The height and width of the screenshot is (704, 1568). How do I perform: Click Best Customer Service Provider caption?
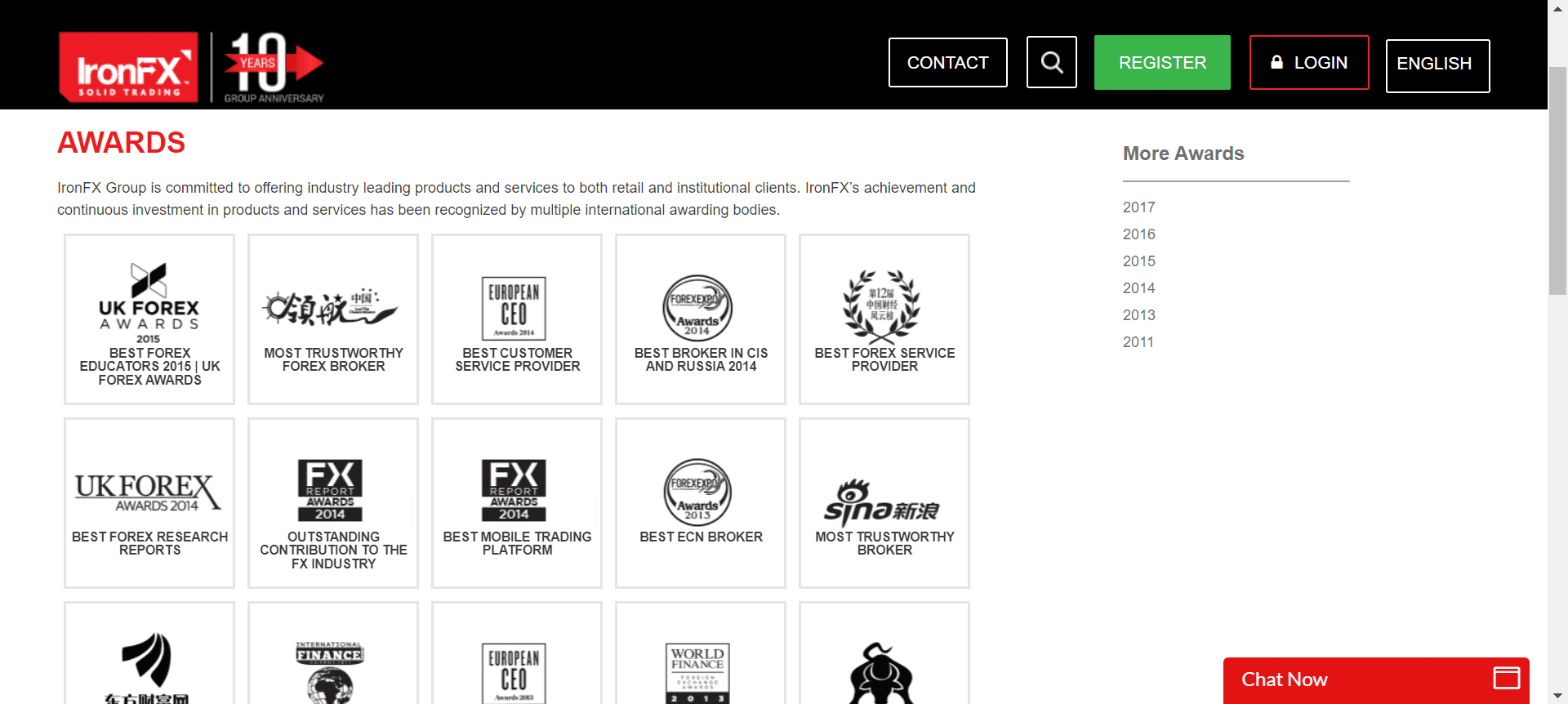(518, 359)
